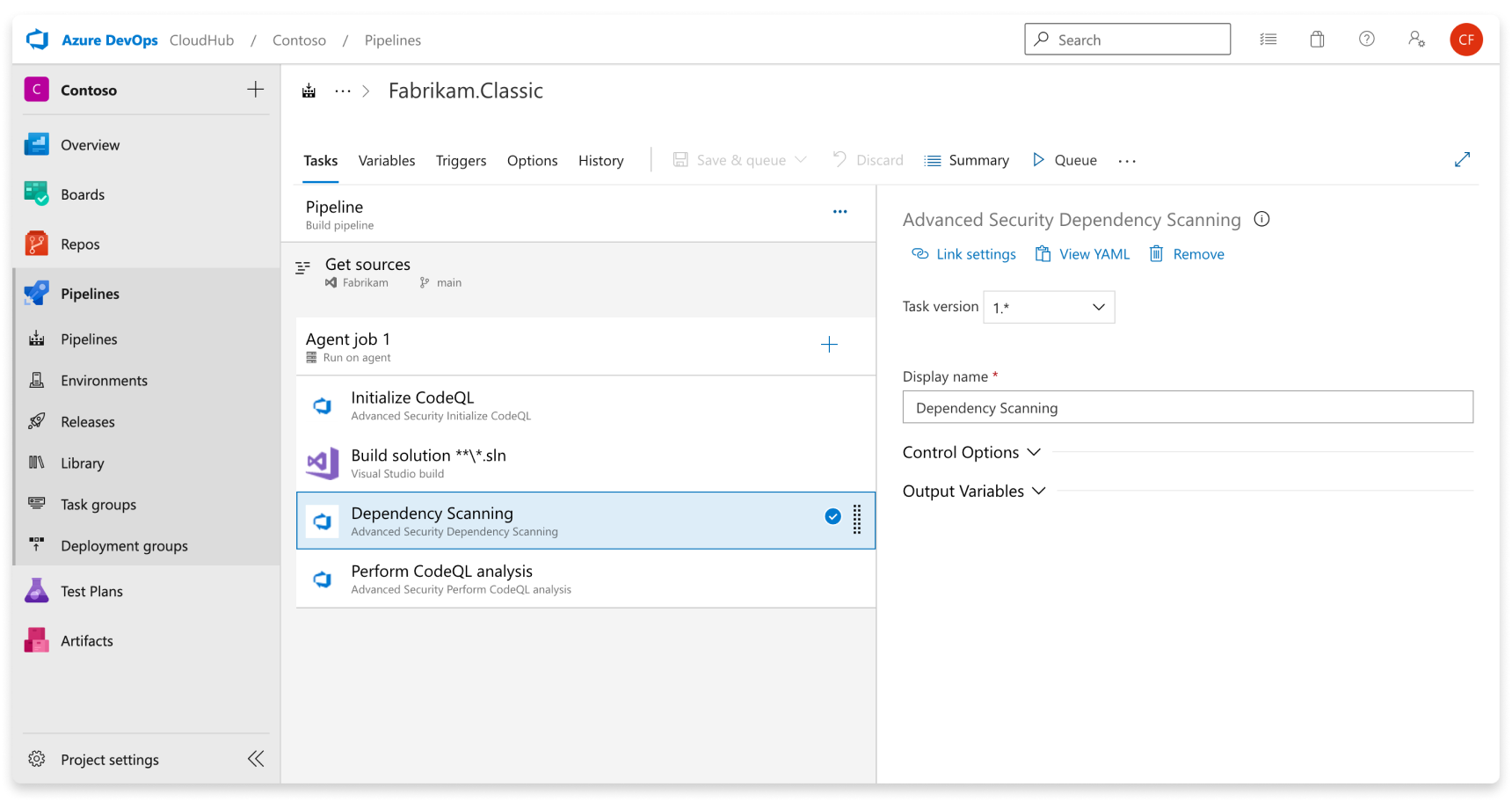Open the work items list icon in header
This screenshot has width=1512, height=802.
(x=1268, y=39)
